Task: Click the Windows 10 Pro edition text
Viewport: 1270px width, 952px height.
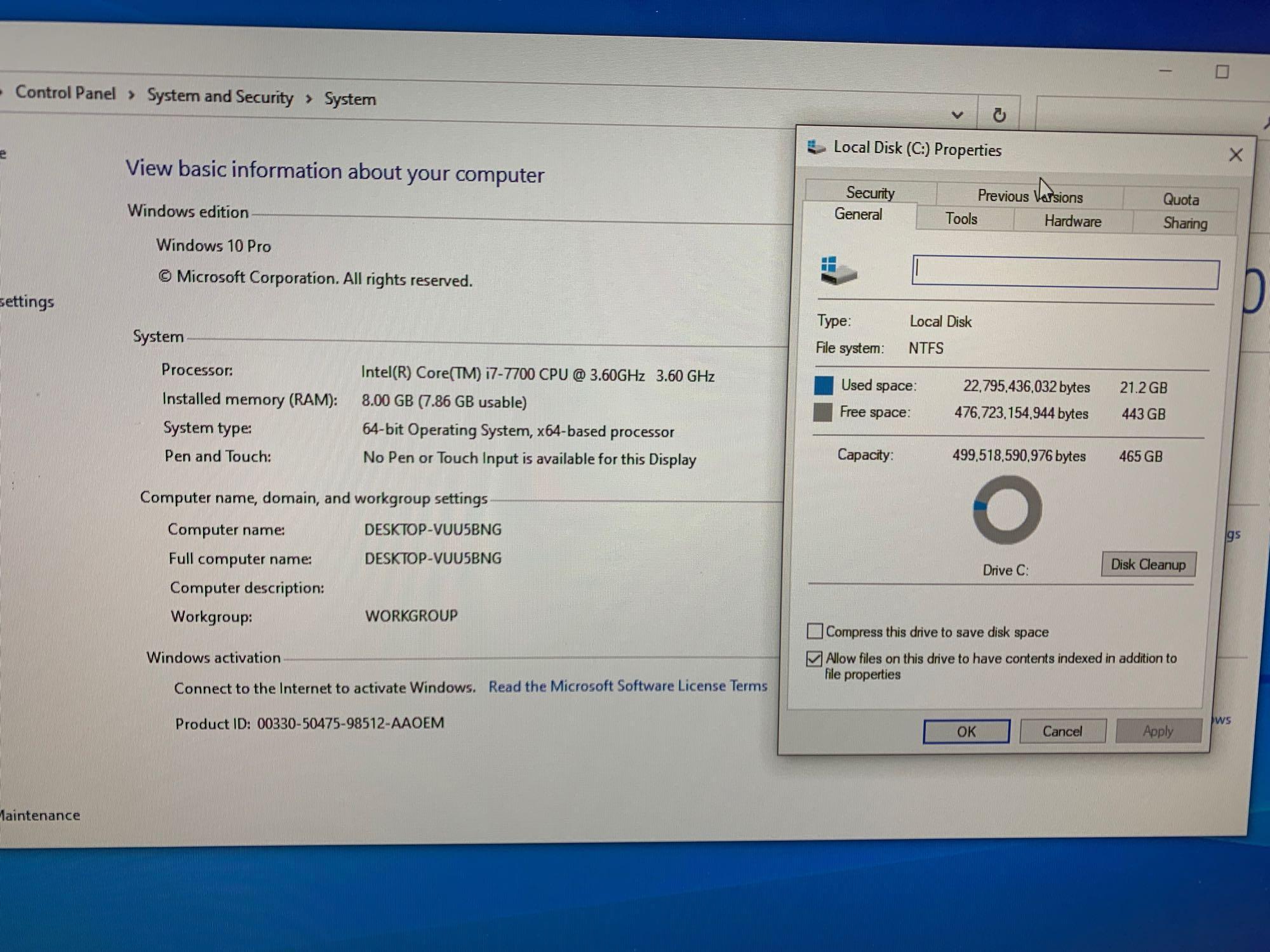Action: tap(213, 246)
